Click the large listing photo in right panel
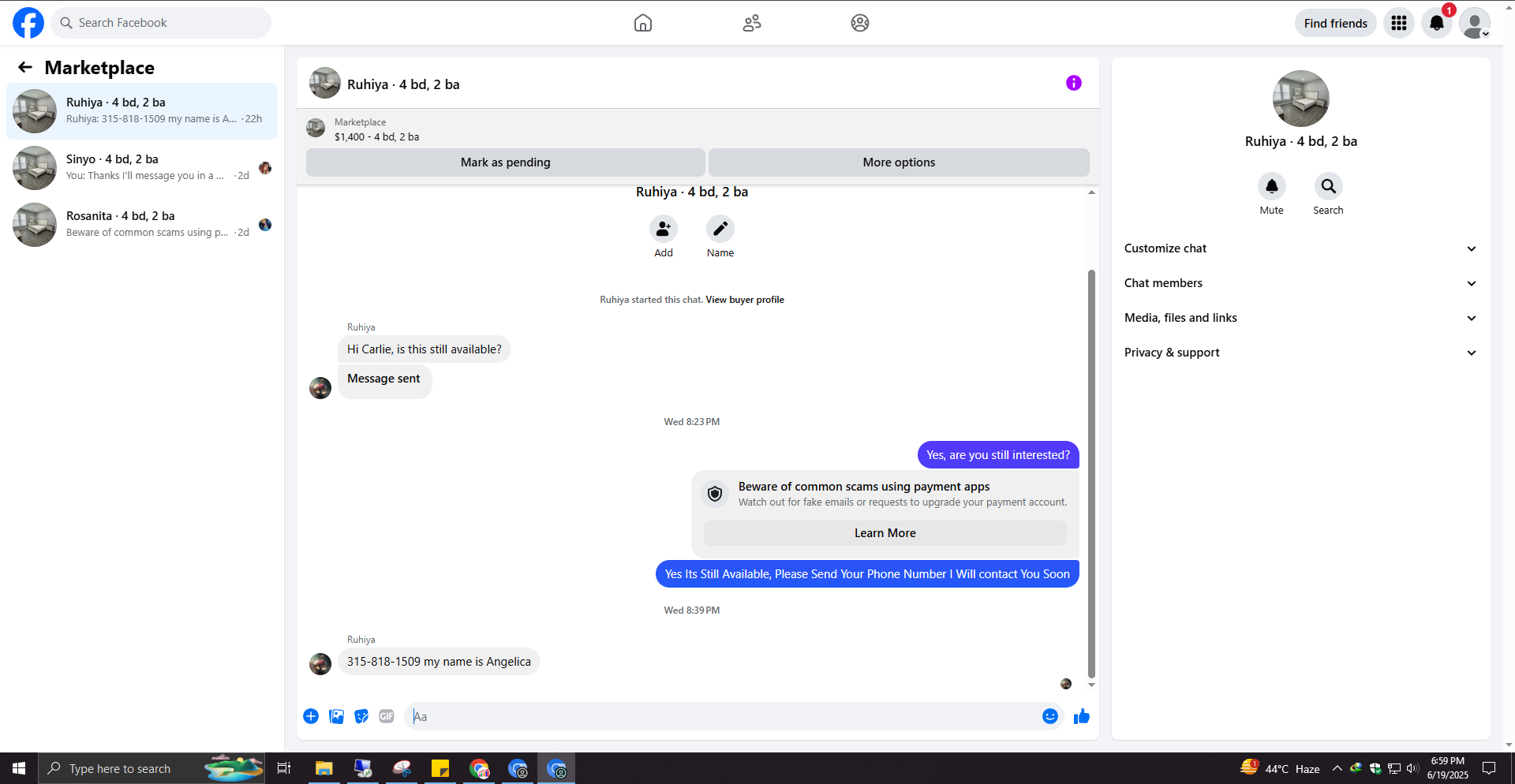 (1301, 99)
